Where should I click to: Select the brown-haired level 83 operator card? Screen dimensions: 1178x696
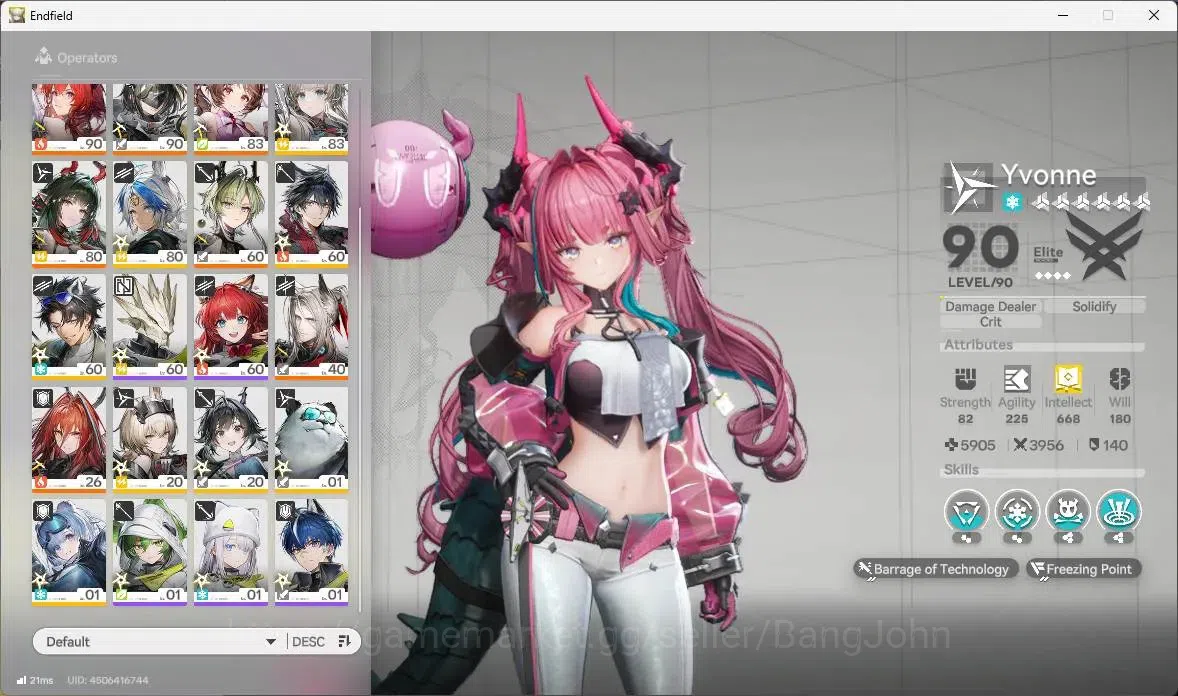click(231, 118)
